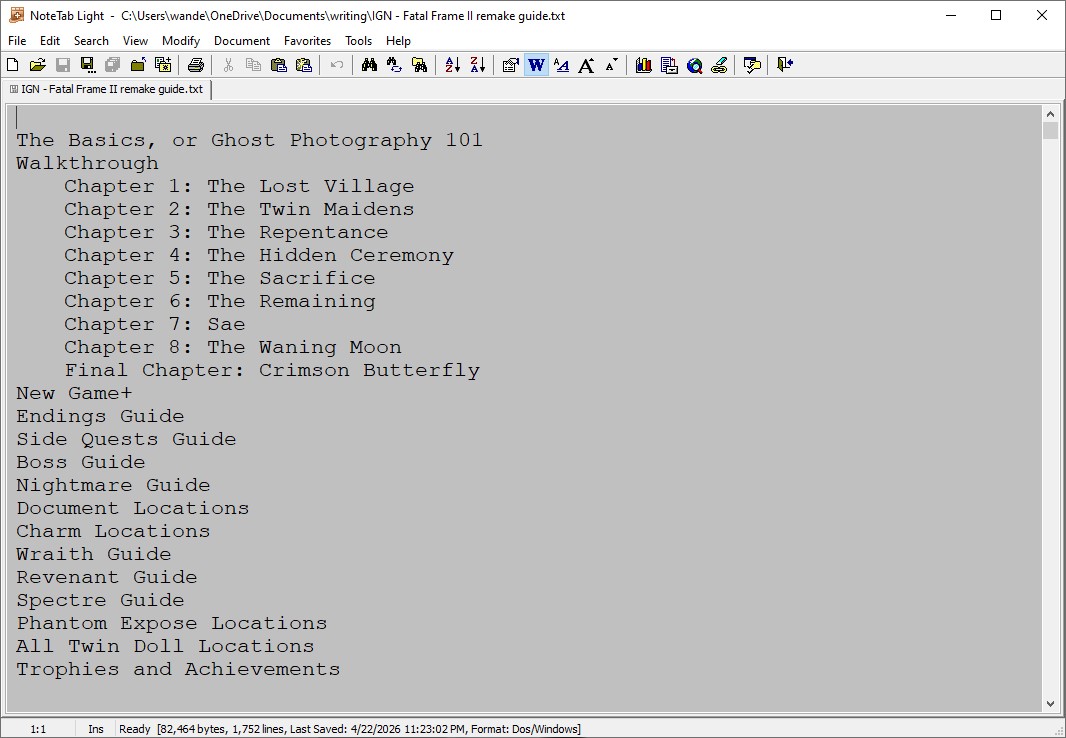Sort lines ascending with A-Z icon

tap(453, 65)
